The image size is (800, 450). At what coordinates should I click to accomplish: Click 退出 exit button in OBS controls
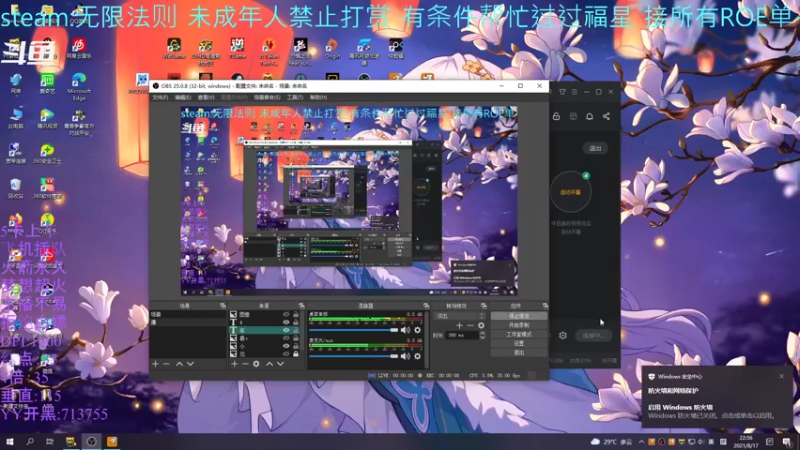(519, 353)
